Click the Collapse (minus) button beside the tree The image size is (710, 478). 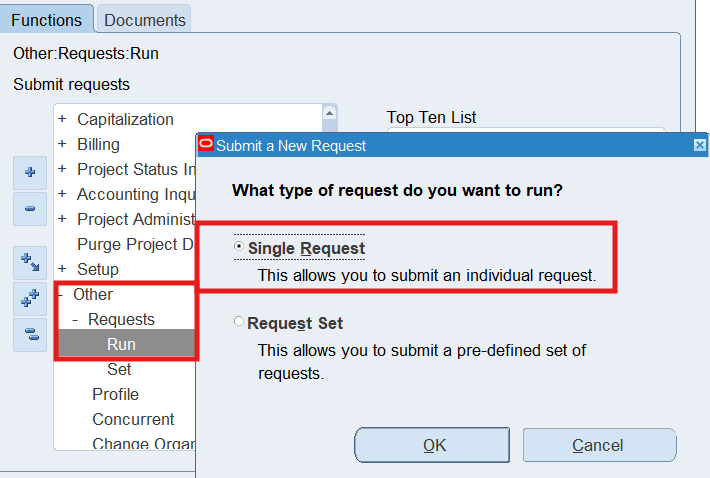click(29, 209)
